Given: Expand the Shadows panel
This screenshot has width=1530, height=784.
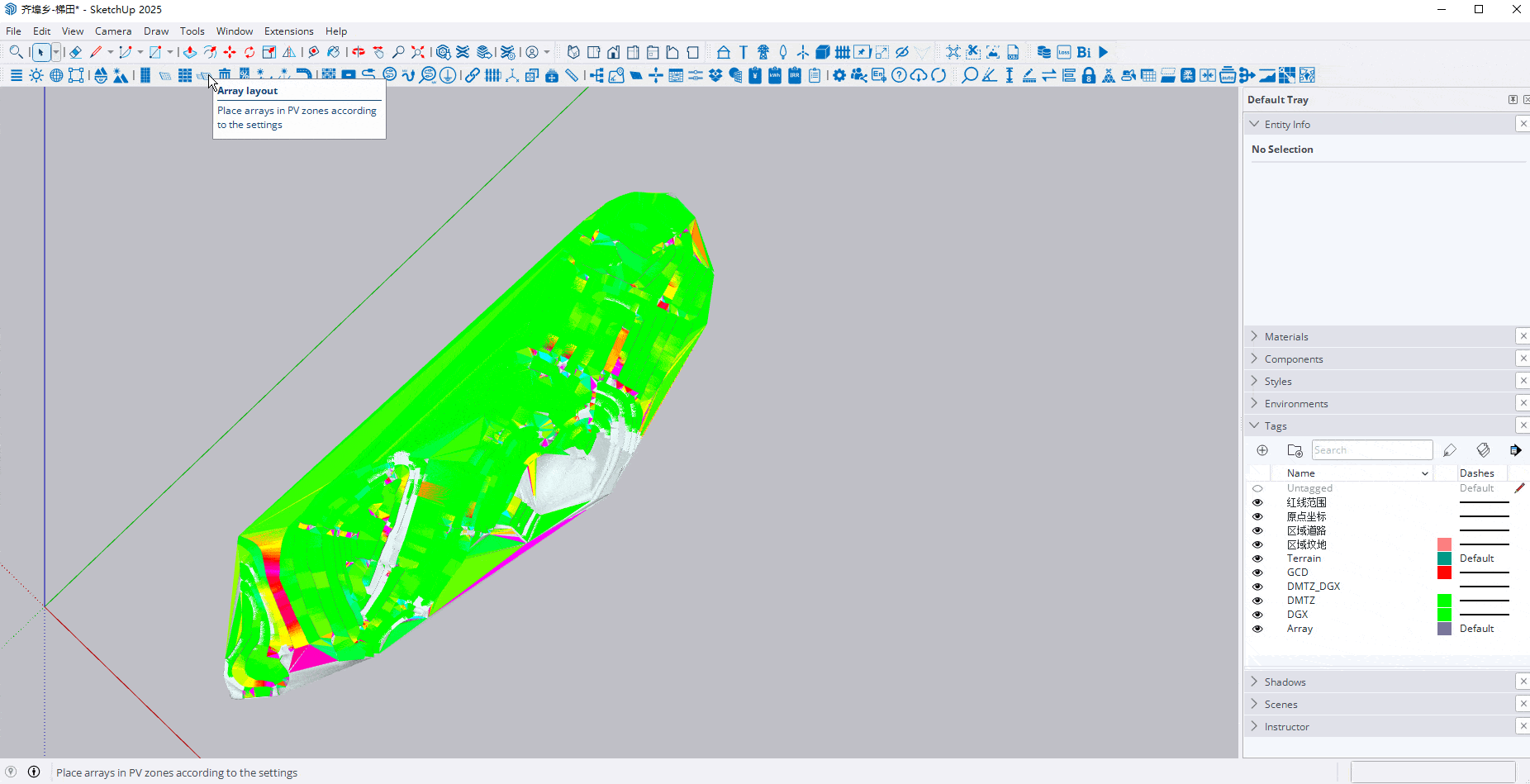Looking at the screenshot, I should [1285, 682].
